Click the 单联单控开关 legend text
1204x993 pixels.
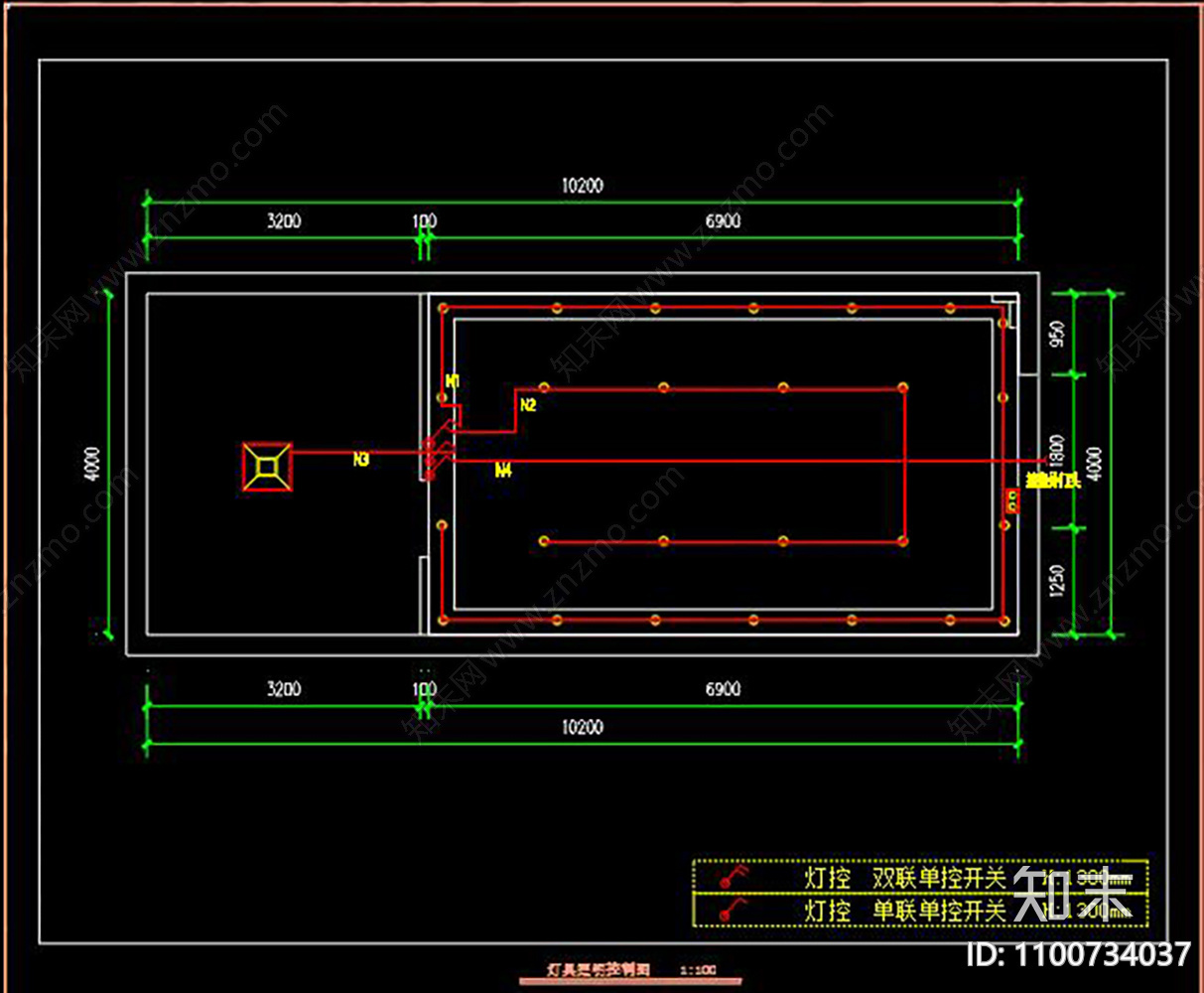[939, 911]
